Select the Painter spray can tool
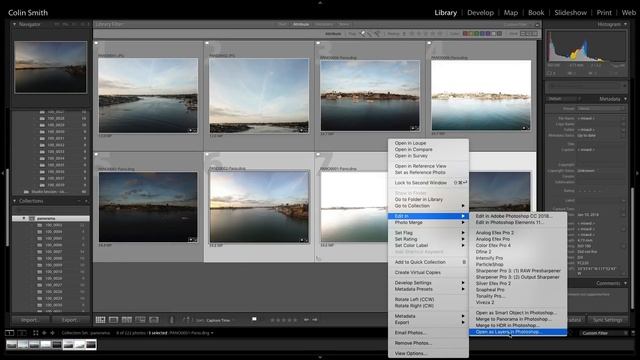This screenshot has width=640, height=360. click(172, 320)
